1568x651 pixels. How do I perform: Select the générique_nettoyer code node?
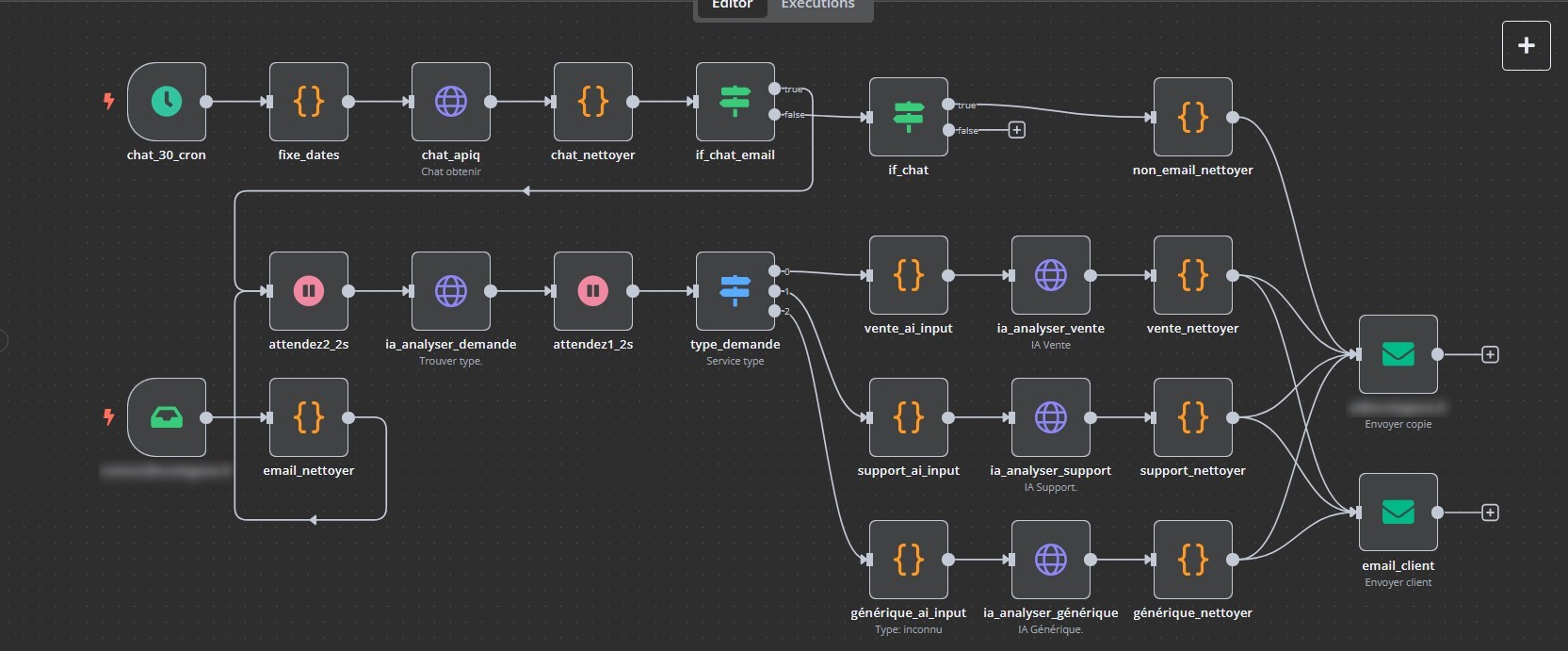tap(1193, 560)
